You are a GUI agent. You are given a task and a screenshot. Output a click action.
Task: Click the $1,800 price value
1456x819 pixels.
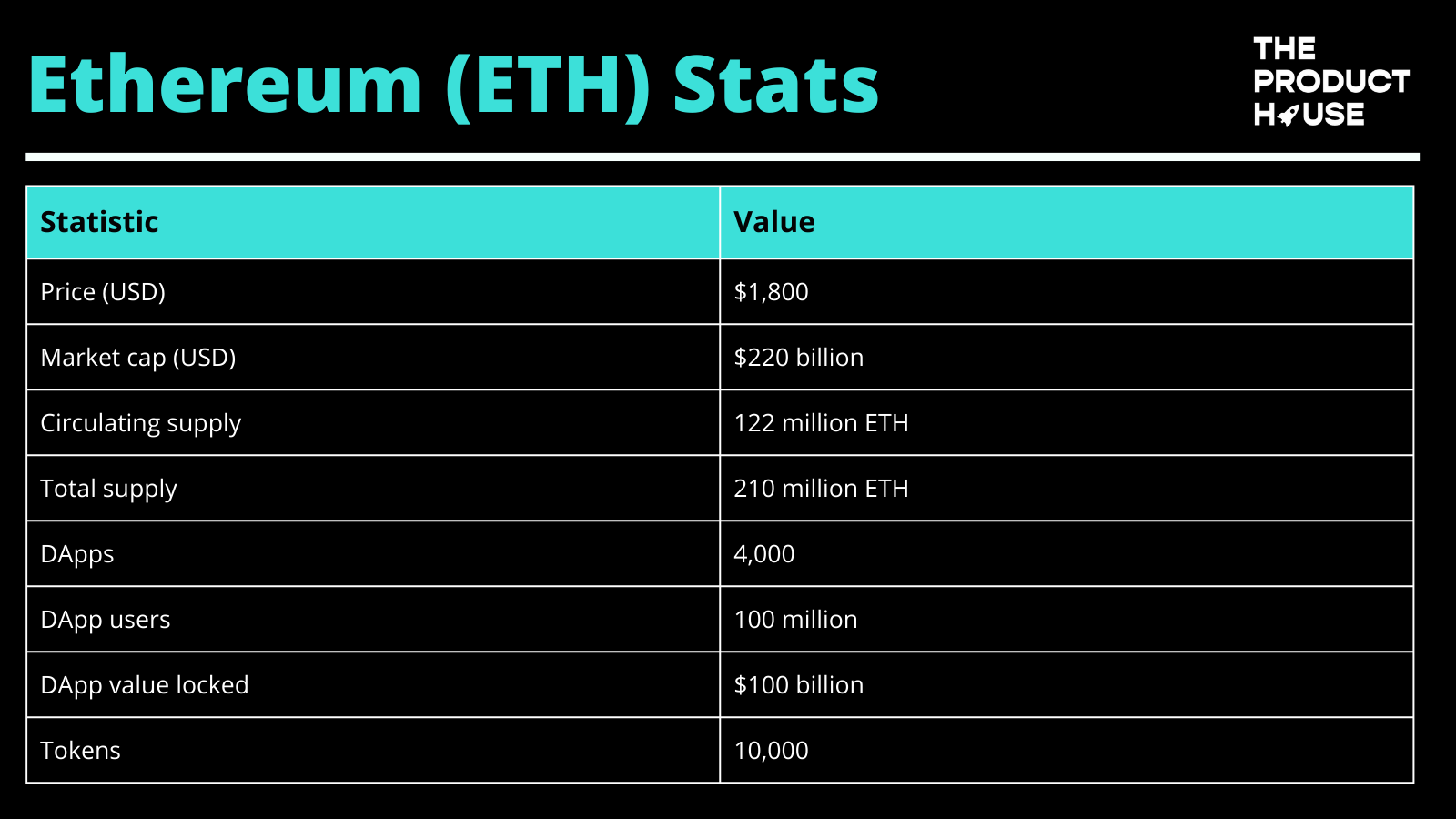pyautogui.click(x=771, y=292)
